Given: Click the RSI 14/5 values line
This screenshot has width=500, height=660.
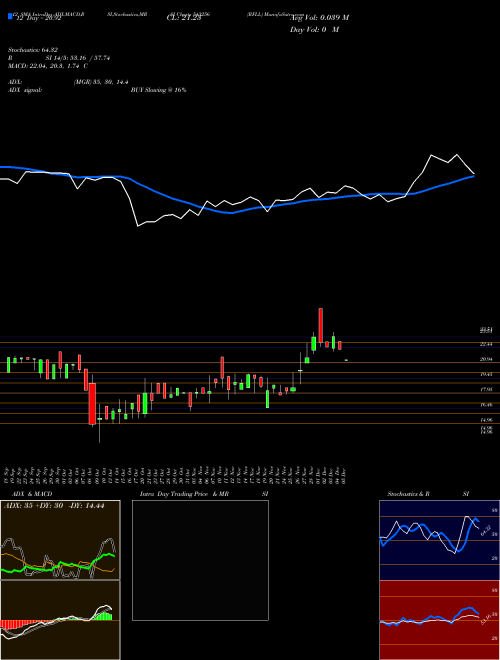Looking at the screenshot, I should [59, 58].
